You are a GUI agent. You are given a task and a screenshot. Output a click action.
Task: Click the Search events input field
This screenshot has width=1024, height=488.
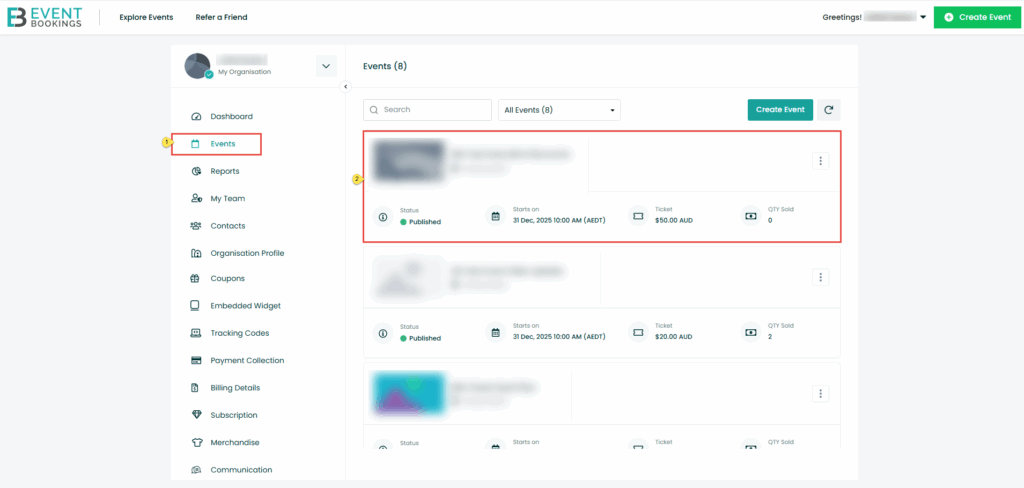(428, 110)
